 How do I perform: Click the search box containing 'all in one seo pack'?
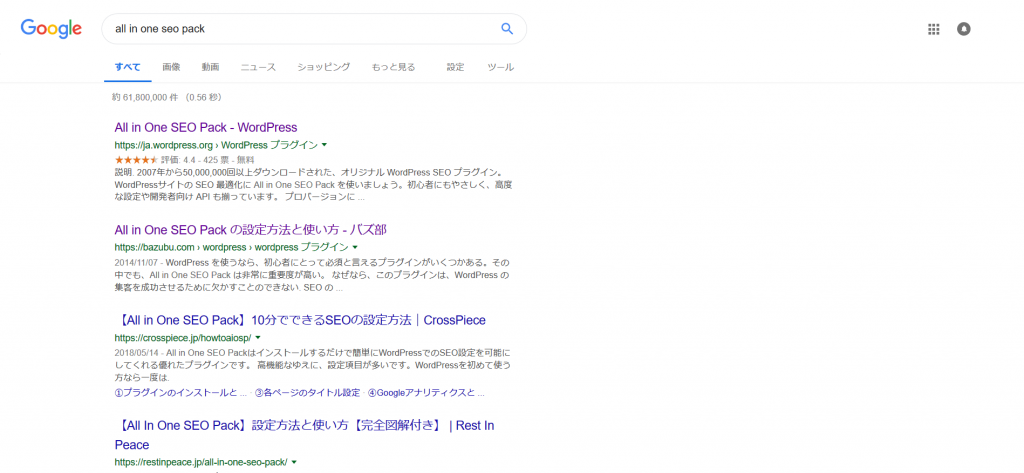coord(300,29)
